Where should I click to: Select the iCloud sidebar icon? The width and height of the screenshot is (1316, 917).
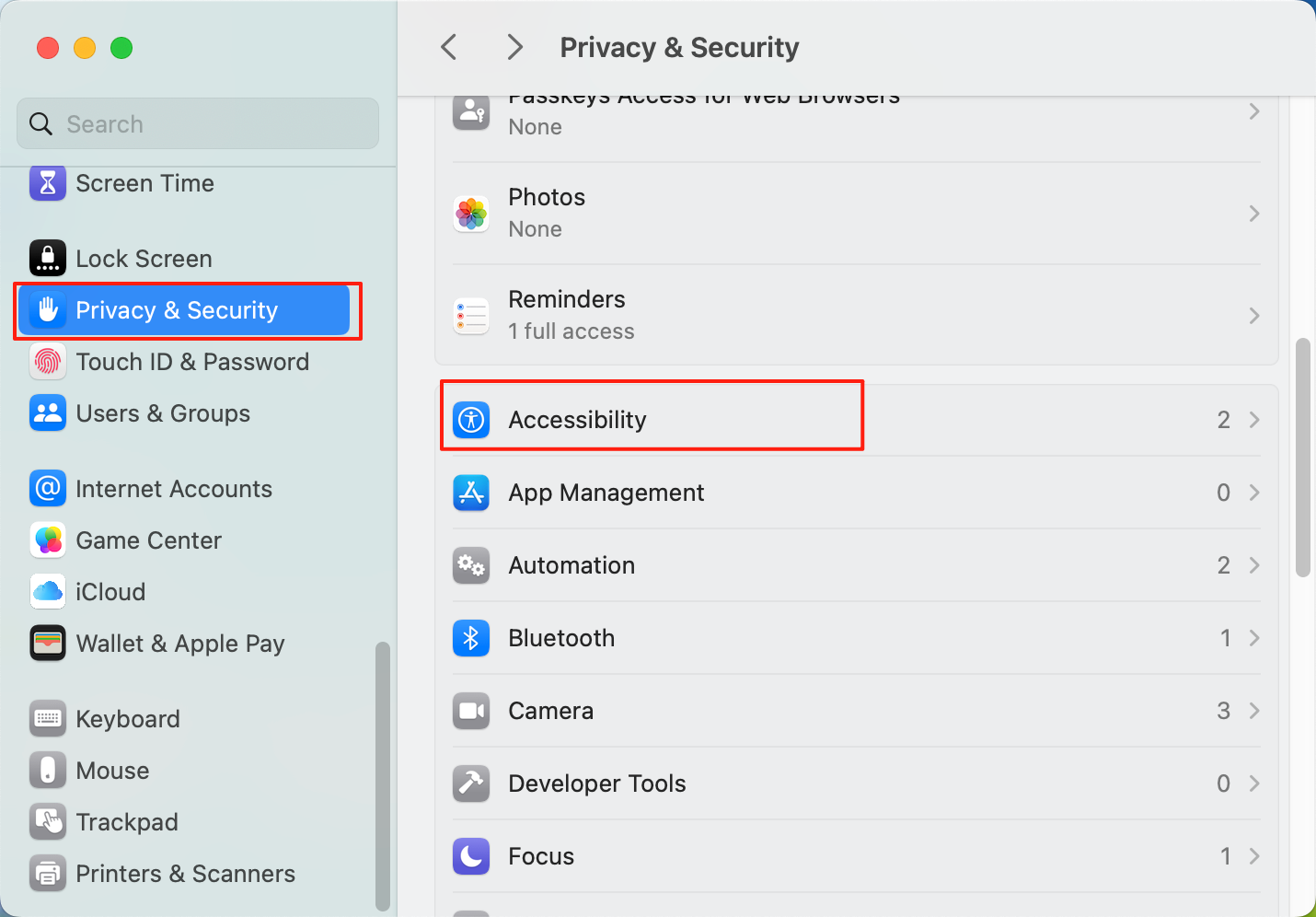(48, 592)
